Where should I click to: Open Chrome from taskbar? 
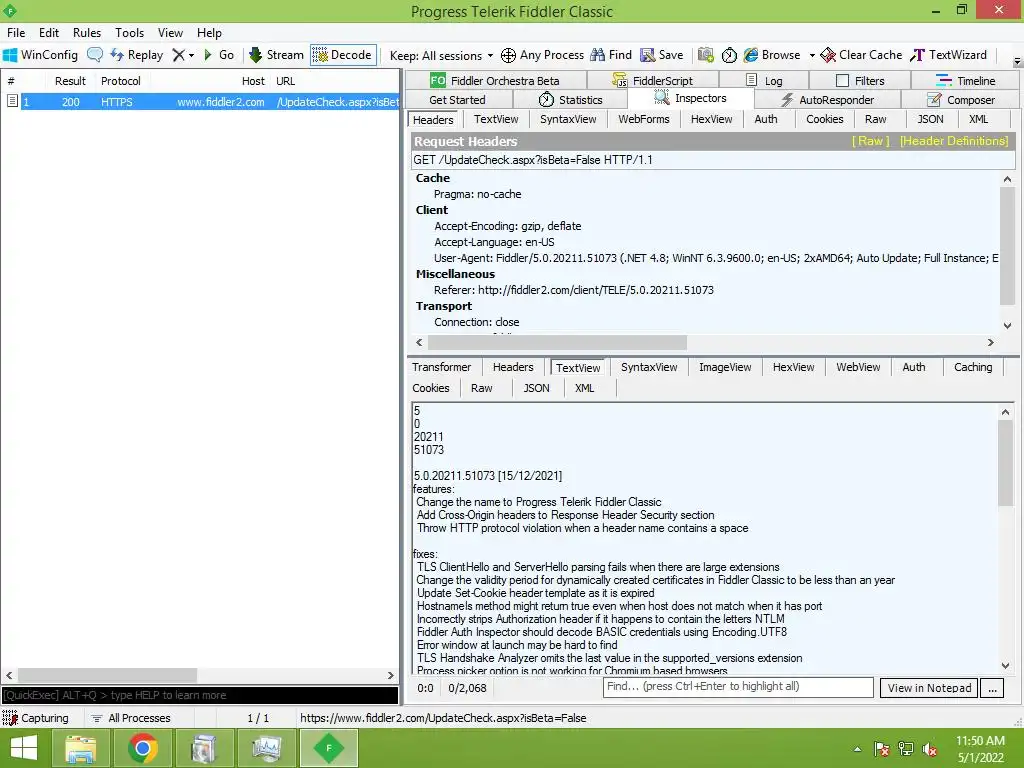(x=142, y=748)
